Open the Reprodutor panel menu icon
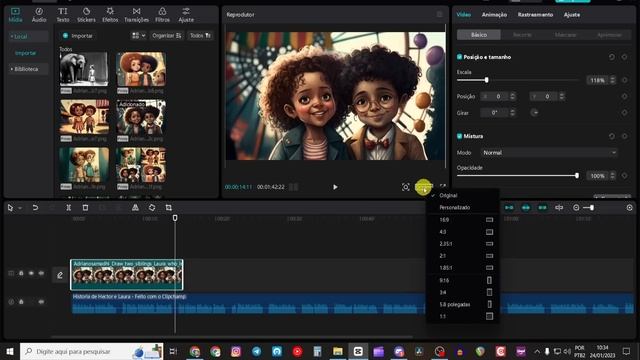 pyautogui.click(x=439, y=15)
